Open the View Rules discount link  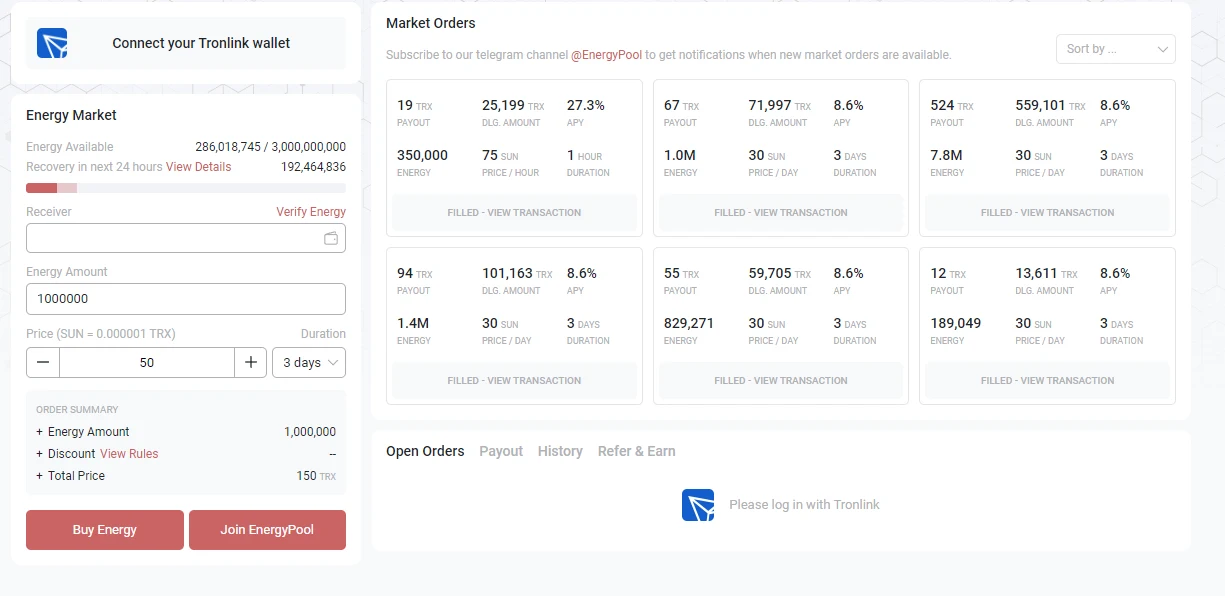tap(129, 454)
